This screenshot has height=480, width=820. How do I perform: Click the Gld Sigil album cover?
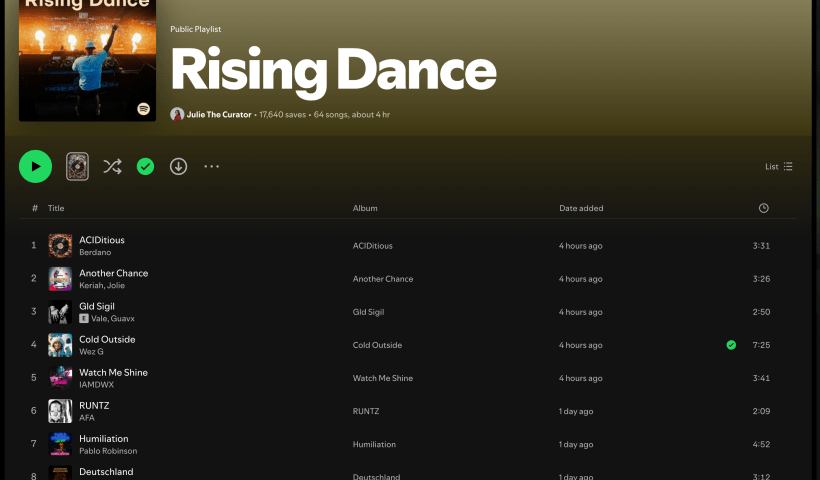point(60,312)
